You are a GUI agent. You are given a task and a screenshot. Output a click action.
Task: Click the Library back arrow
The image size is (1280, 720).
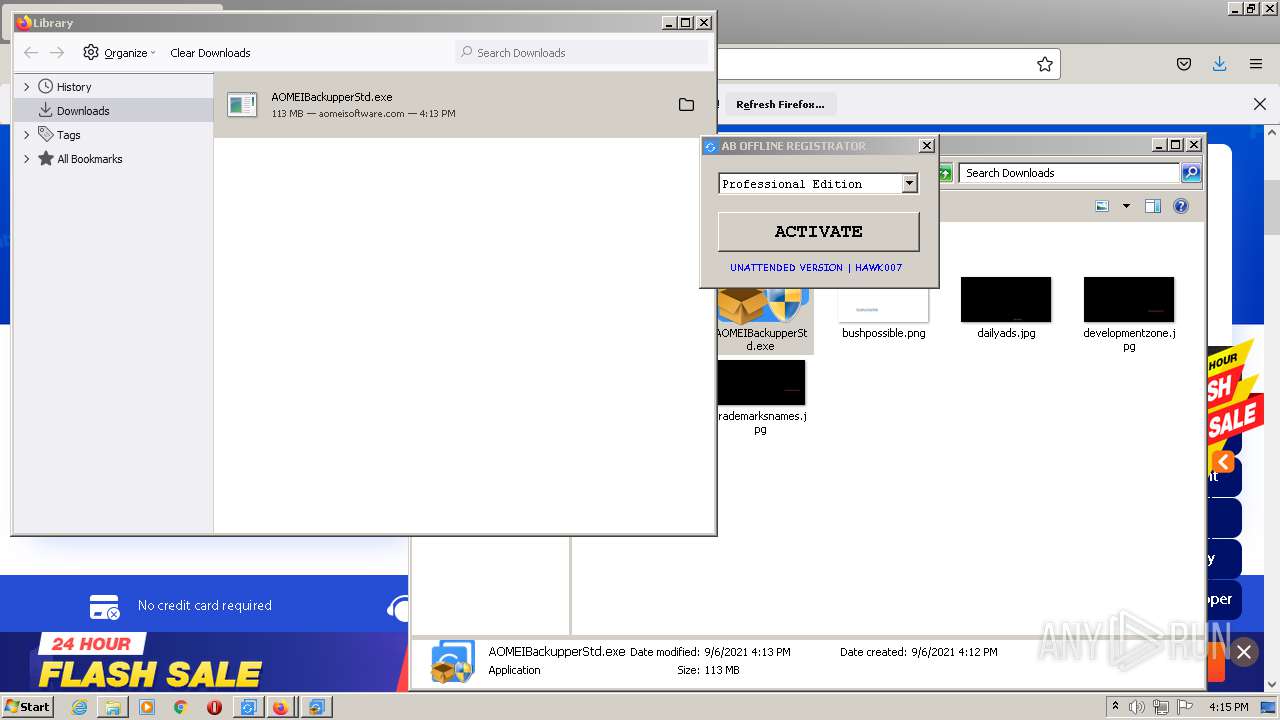click(x=31, y=53)
